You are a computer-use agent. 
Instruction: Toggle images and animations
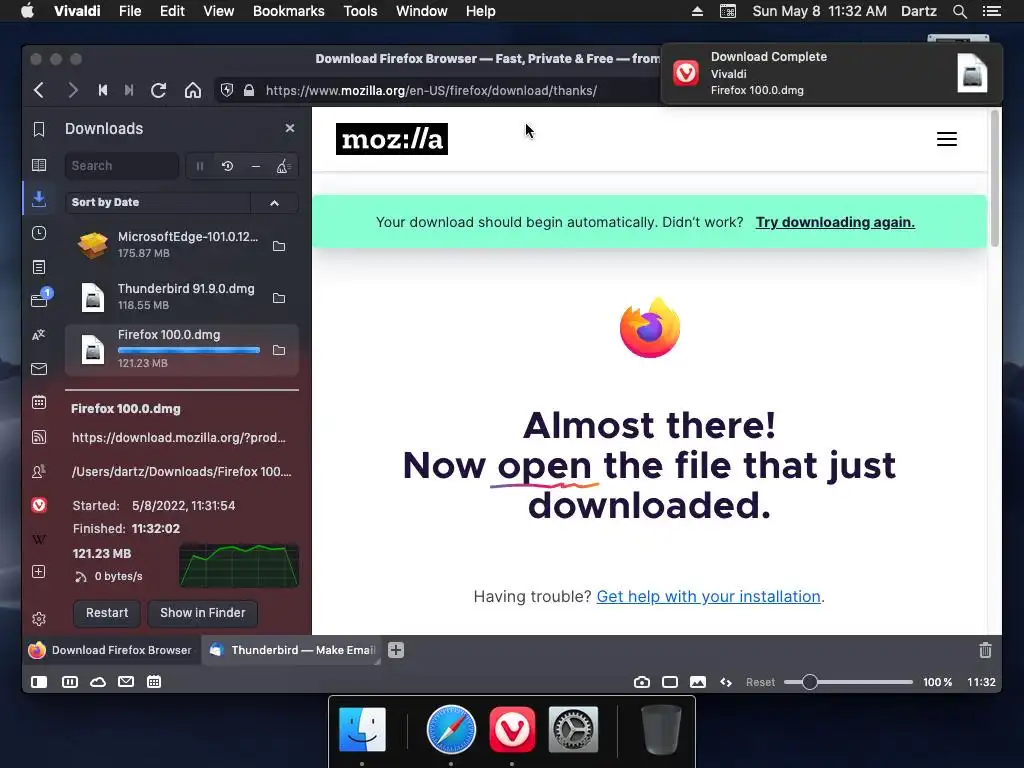[x=698, y=682]
